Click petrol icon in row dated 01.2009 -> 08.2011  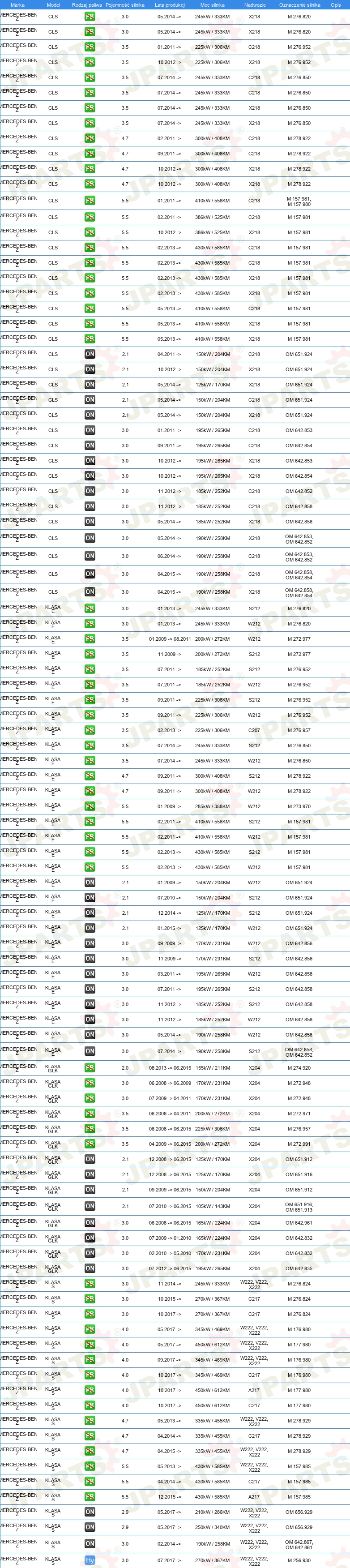[90, 638]
